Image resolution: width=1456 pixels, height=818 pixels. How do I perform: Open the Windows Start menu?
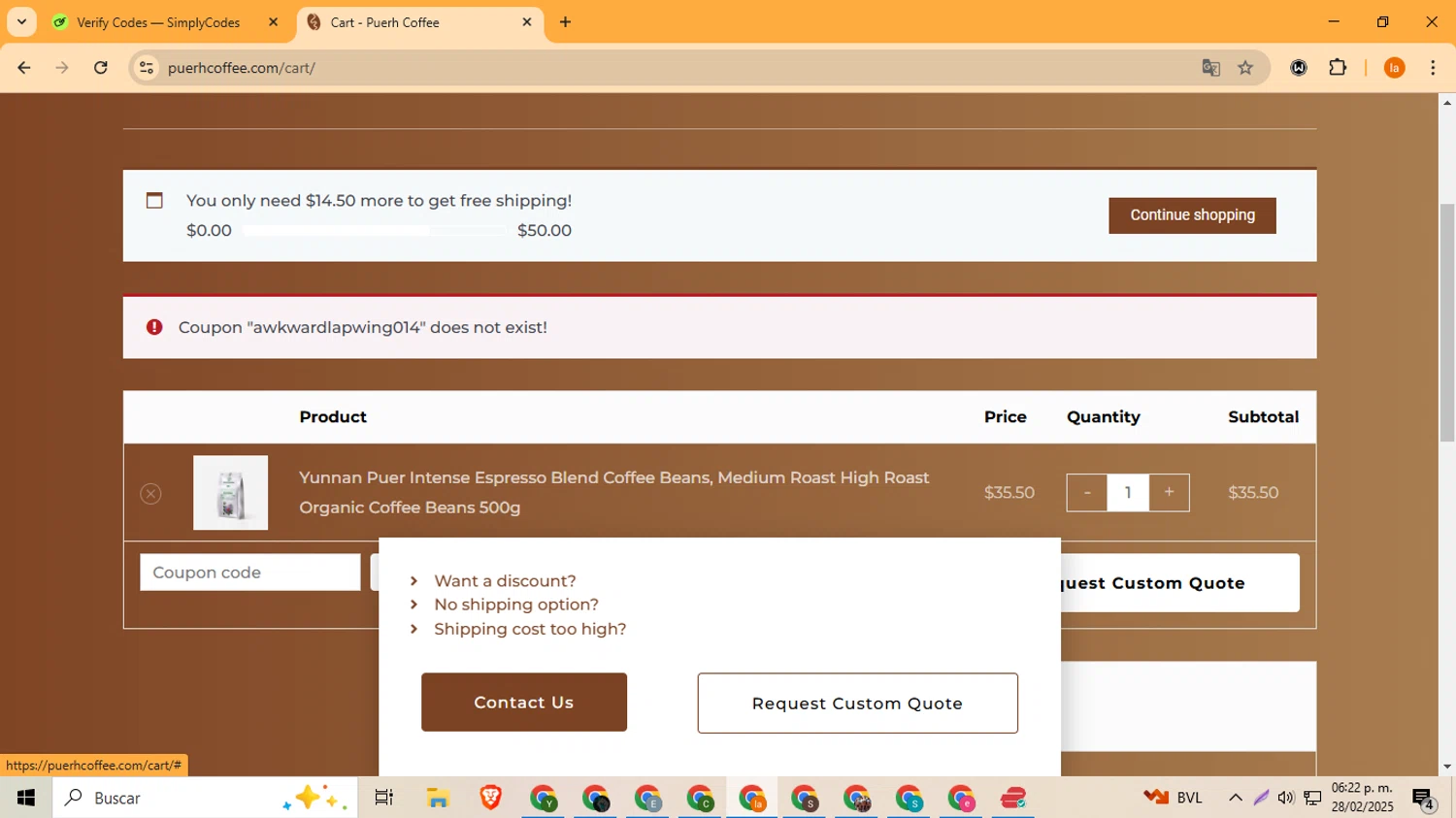tap(26, 798)
